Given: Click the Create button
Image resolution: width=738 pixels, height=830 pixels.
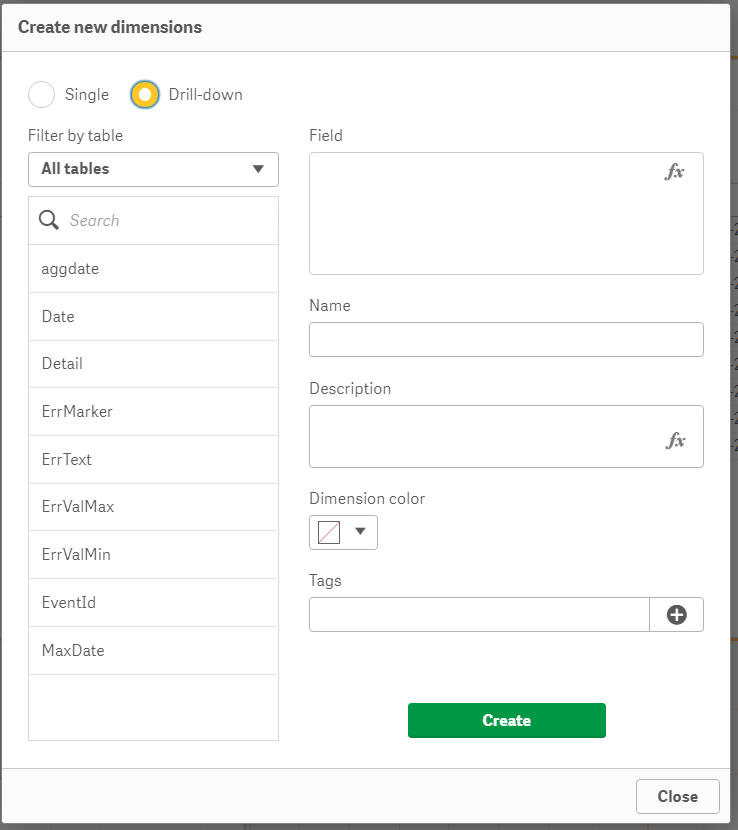Looking at the screenshot, I should (506, 720).
